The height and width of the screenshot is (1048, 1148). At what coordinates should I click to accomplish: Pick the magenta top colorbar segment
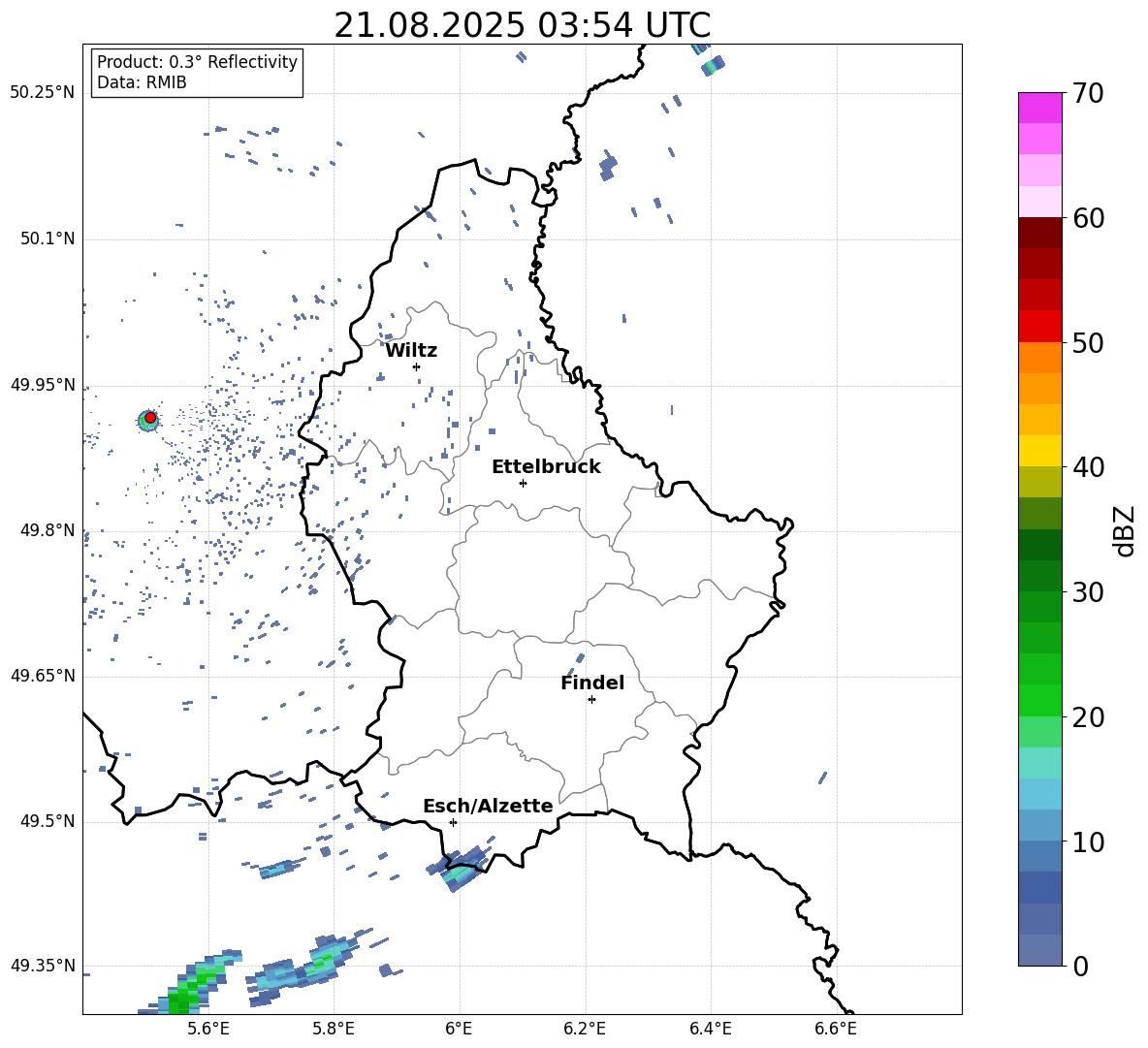click(x=1040, y=109)
